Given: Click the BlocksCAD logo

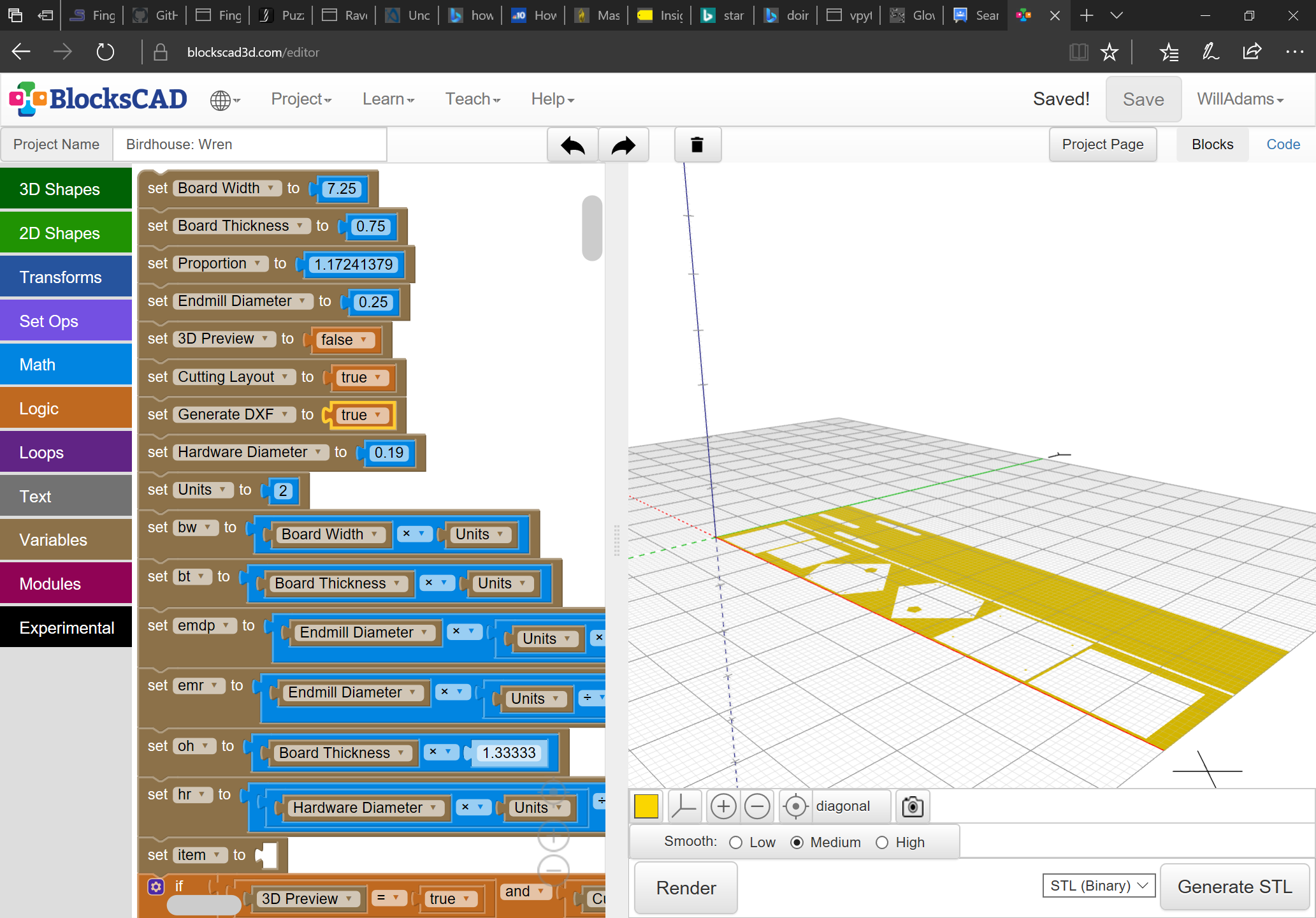Looking at the screenshot, I should (98, 99).
